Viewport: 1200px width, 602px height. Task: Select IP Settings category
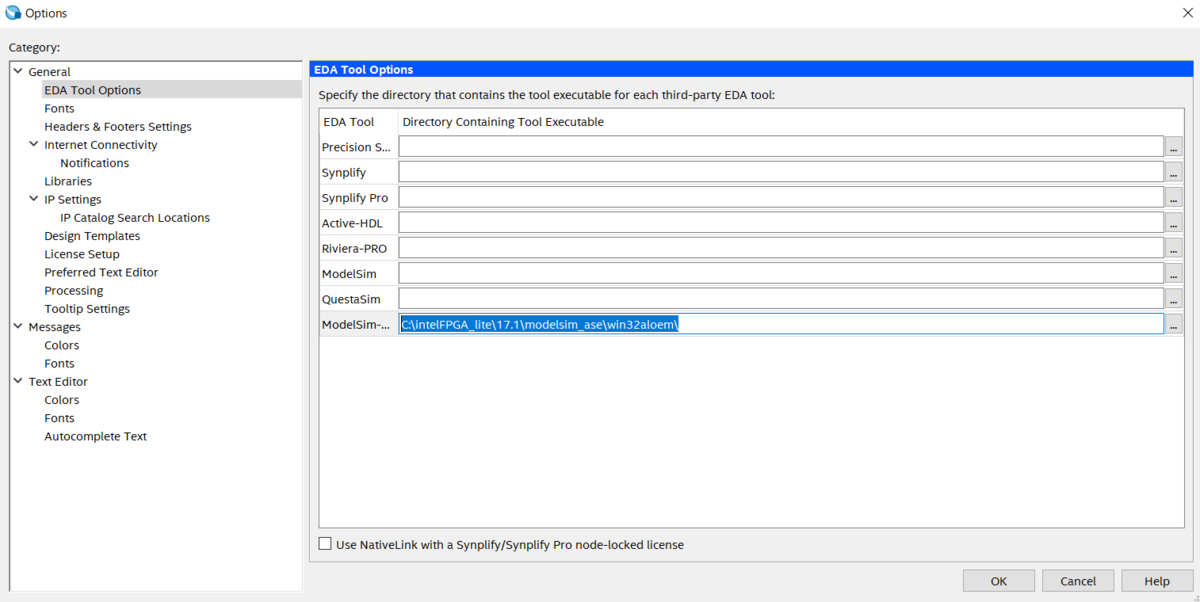[x=72, y=199]
